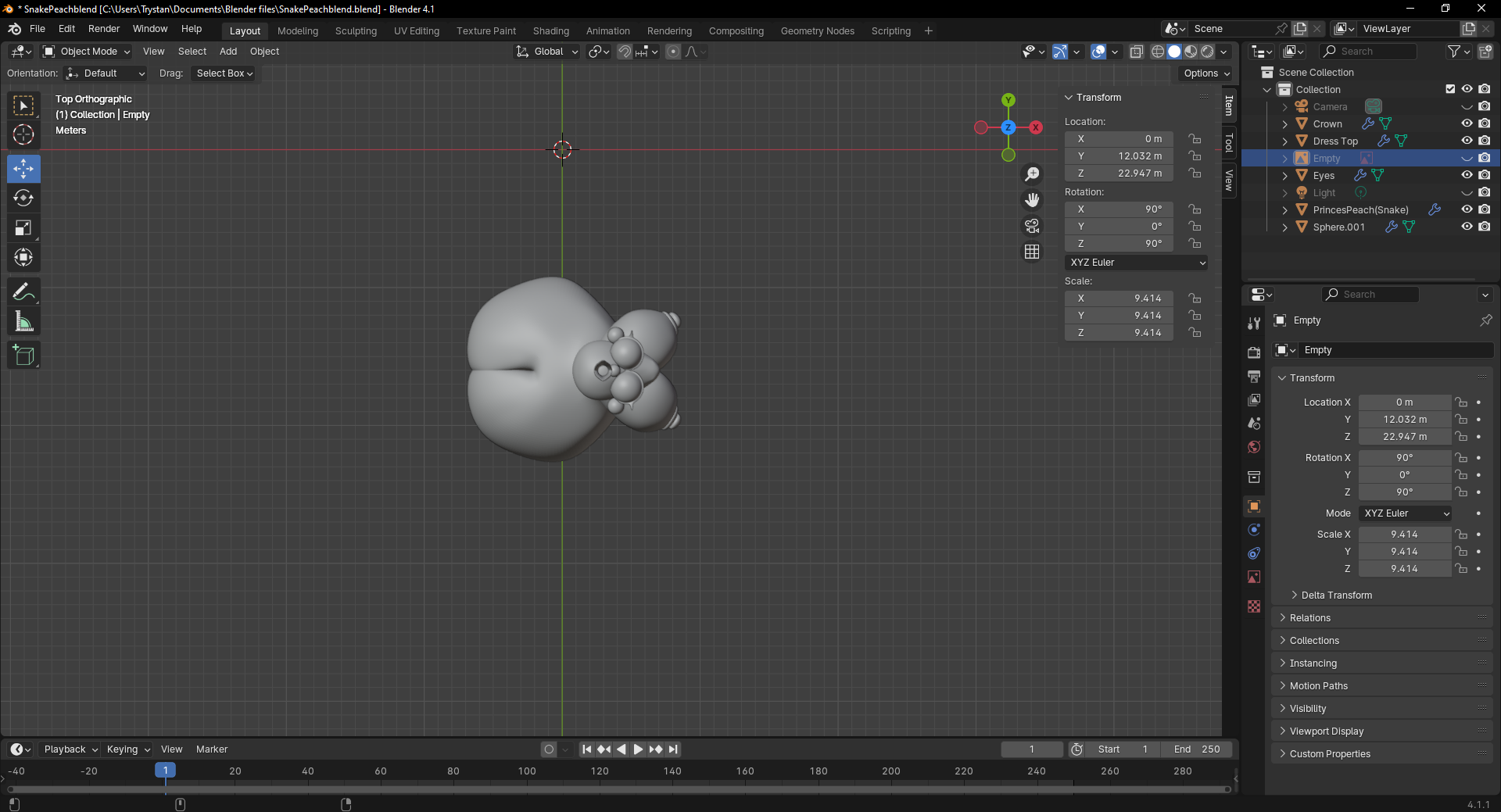
Task: Switch to the Sculpting workspace tab
Action: coord(356,31)
